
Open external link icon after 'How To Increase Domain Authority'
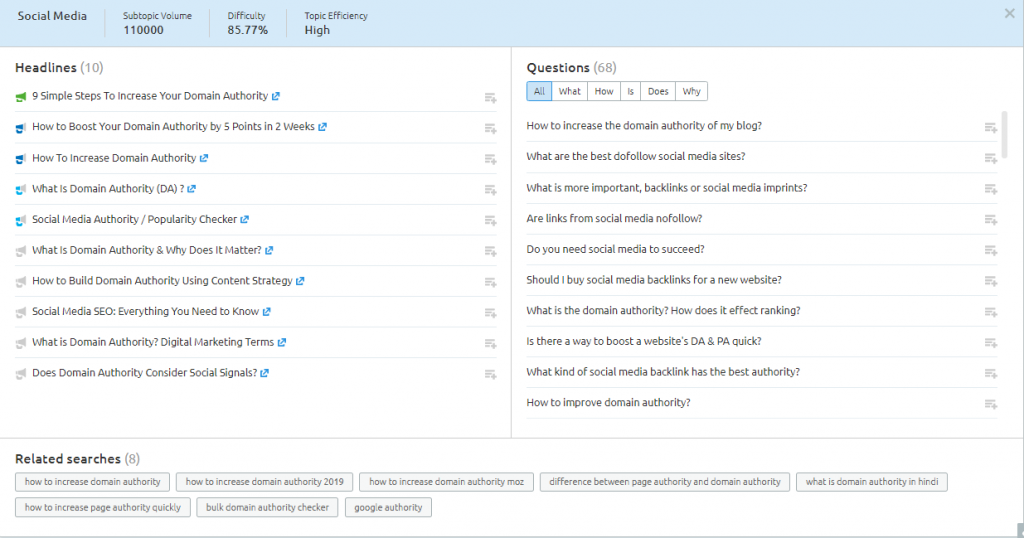click(204, 158)
